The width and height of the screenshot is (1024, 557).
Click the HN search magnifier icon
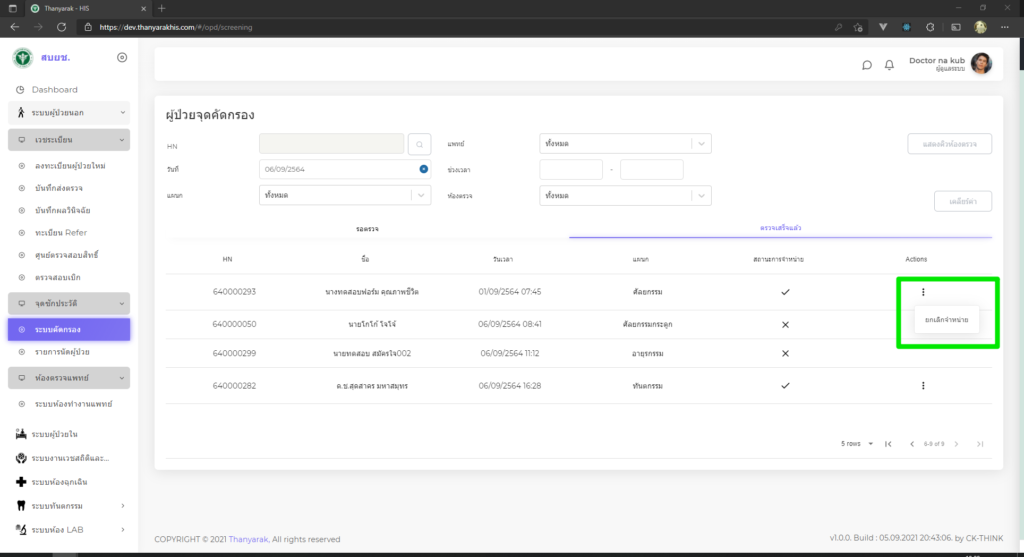click(420, 144)
